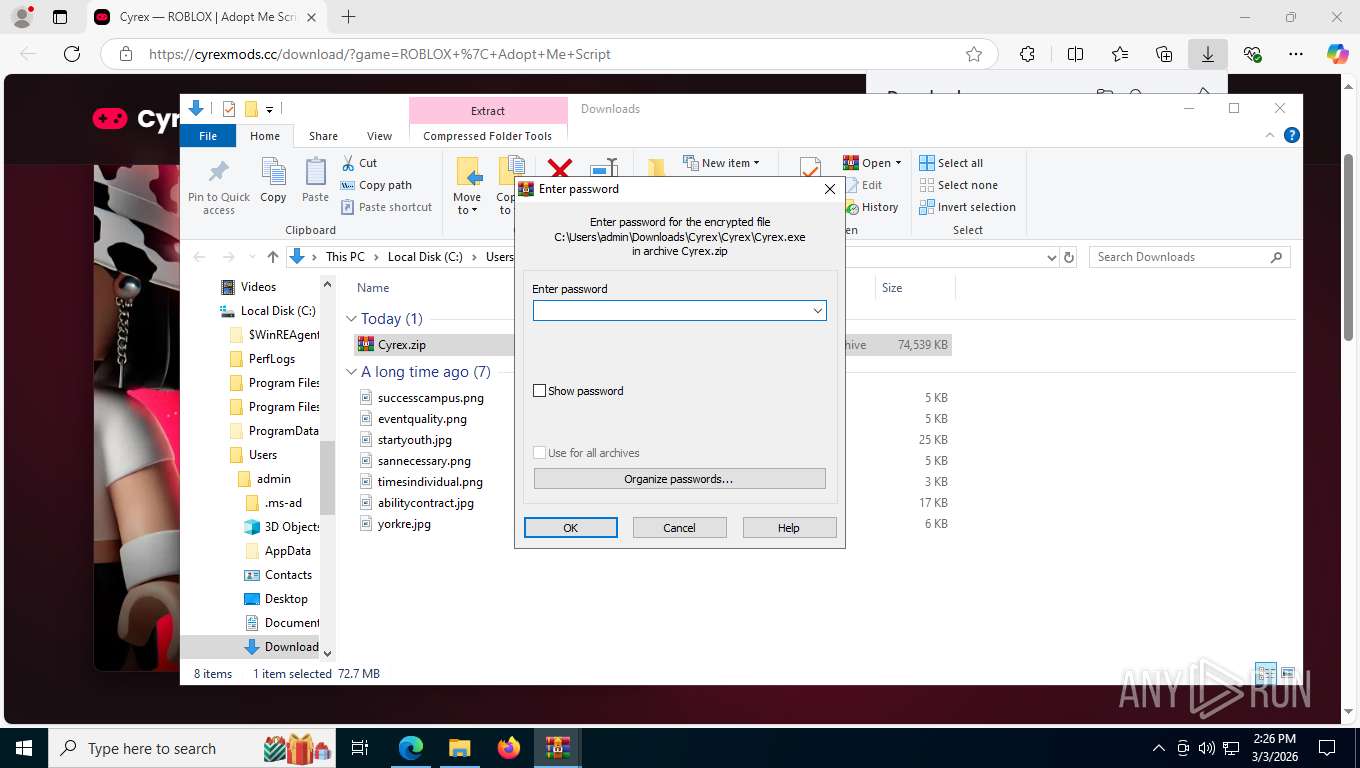The image size is (1360, 768).
Task: Open Edge Extensions puzzle icon
Action: pos(1028,54)
